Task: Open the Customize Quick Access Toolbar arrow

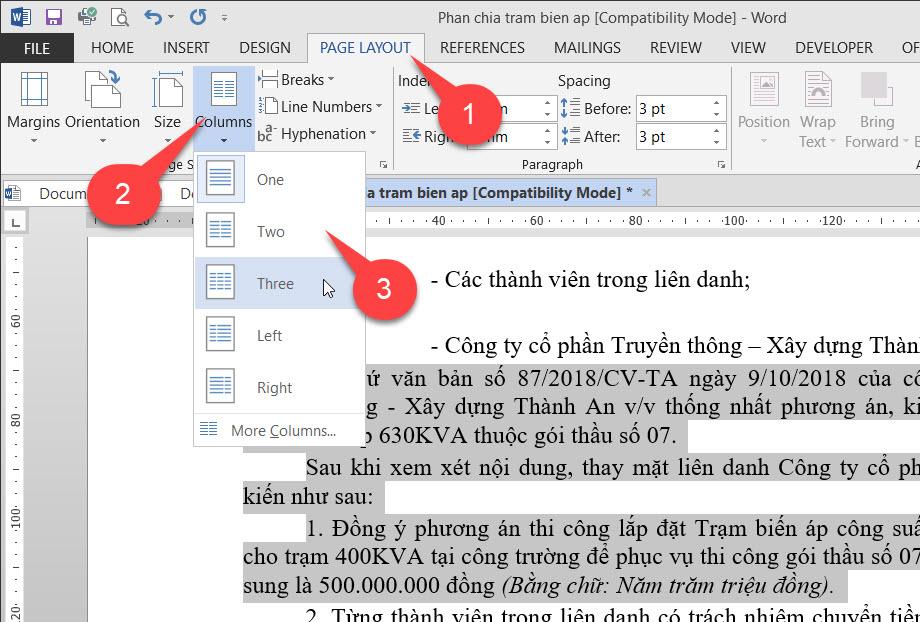Action: tap(224, 16)
